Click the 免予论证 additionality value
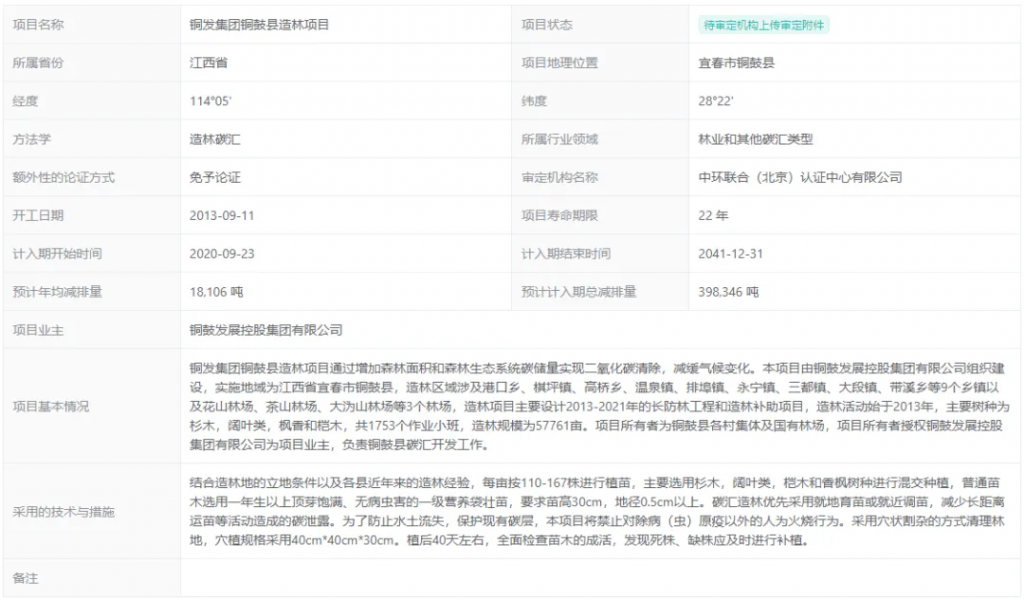Image resolution: width=1024 pixels, height=599 pixels. 215,177
